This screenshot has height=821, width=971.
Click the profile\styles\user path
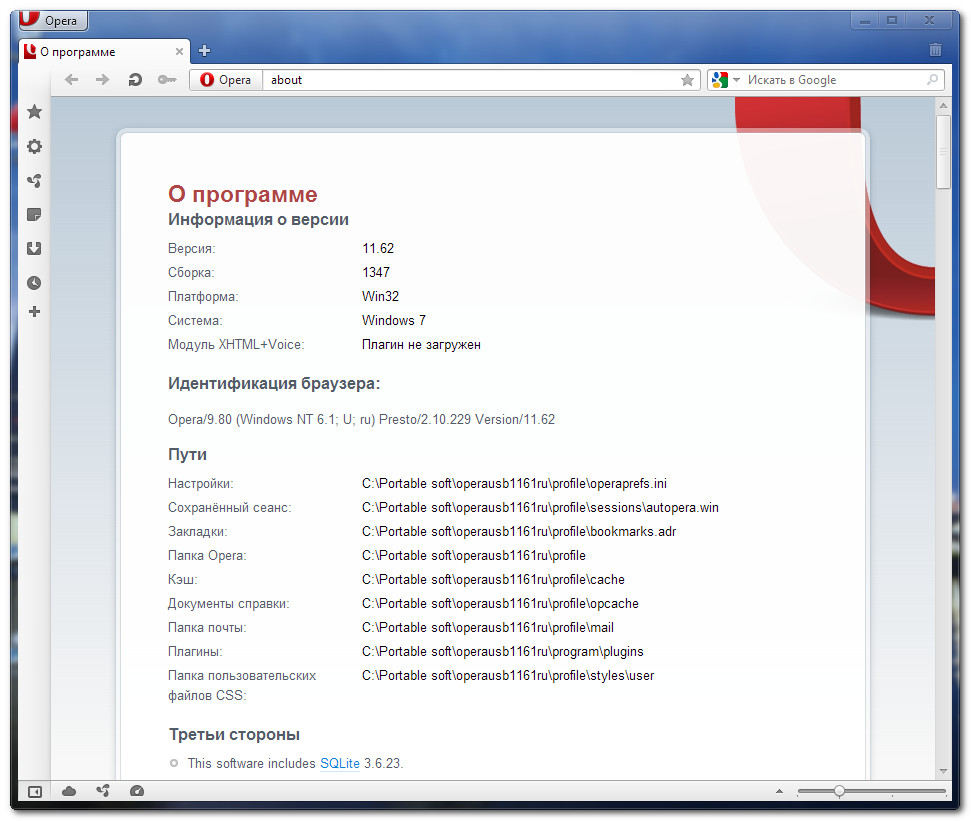point(508,676)
